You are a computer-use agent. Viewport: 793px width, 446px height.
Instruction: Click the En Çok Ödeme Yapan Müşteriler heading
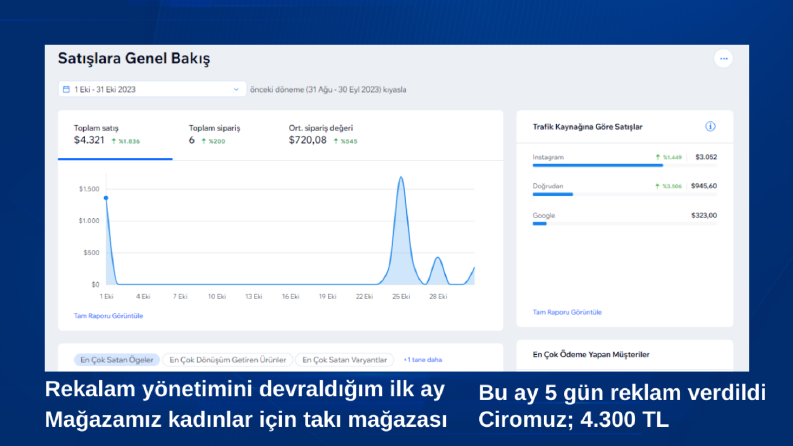(x=591, y=354)
